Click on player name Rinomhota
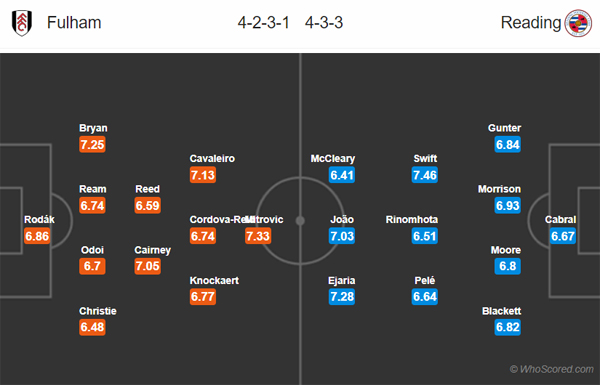The image size is (600, 385). pyautogui.click(x=412, y=220)
